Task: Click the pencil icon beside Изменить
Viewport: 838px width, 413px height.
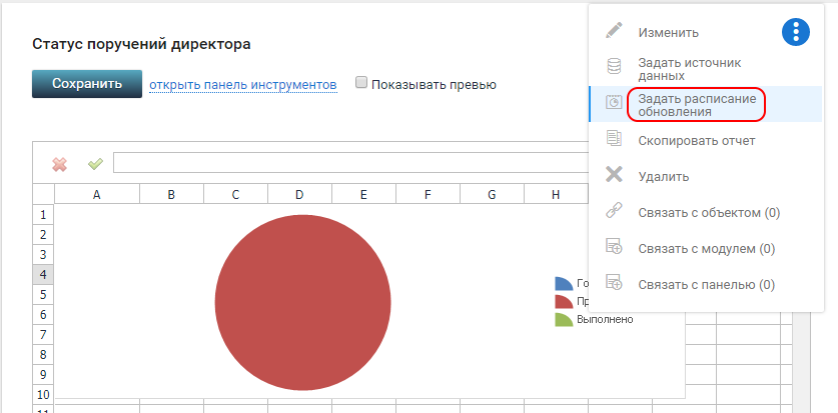Action: (614, 30)
